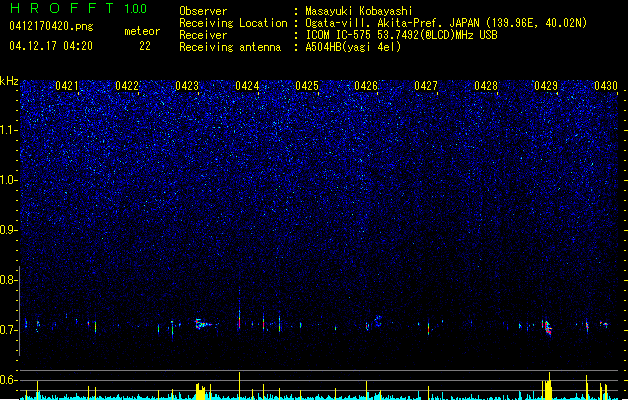
Task: Click the date stamp 04.12.17 04:20
Action: 51,46
